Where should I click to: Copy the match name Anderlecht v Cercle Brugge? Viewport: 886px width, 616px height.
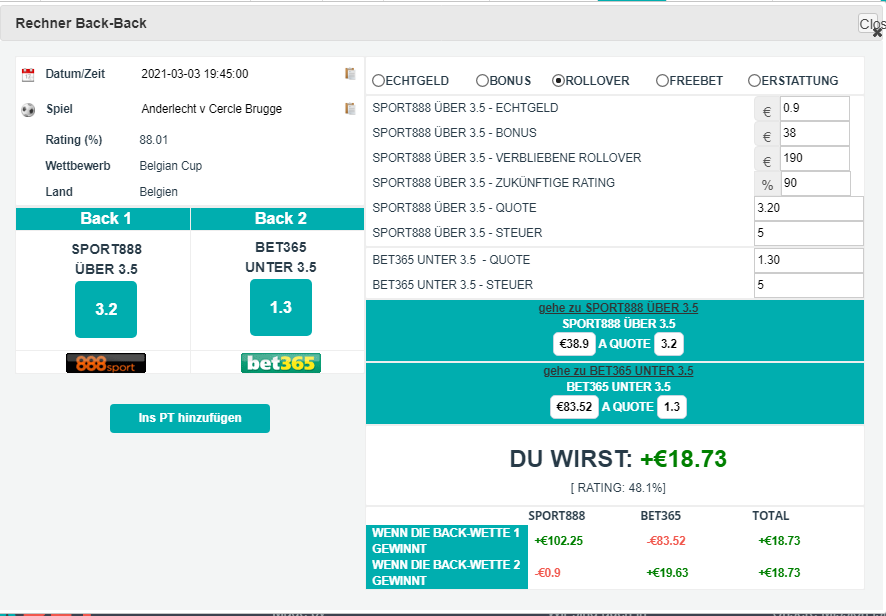[350, 109]
